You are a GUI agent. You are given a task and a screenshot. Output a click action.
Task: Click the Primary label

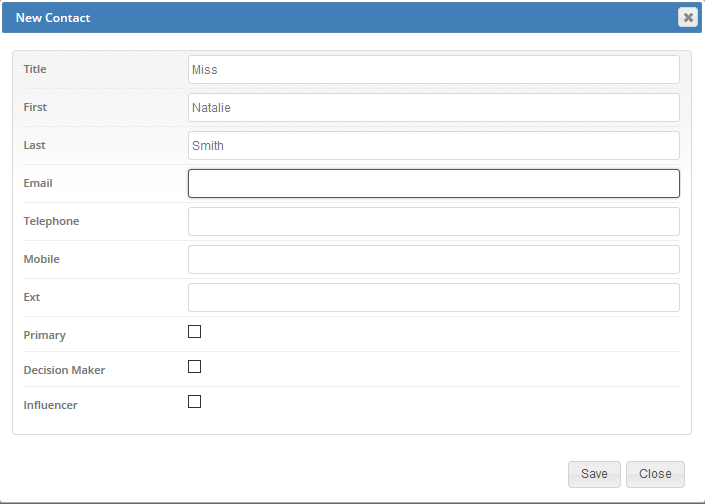pos(45,335)
